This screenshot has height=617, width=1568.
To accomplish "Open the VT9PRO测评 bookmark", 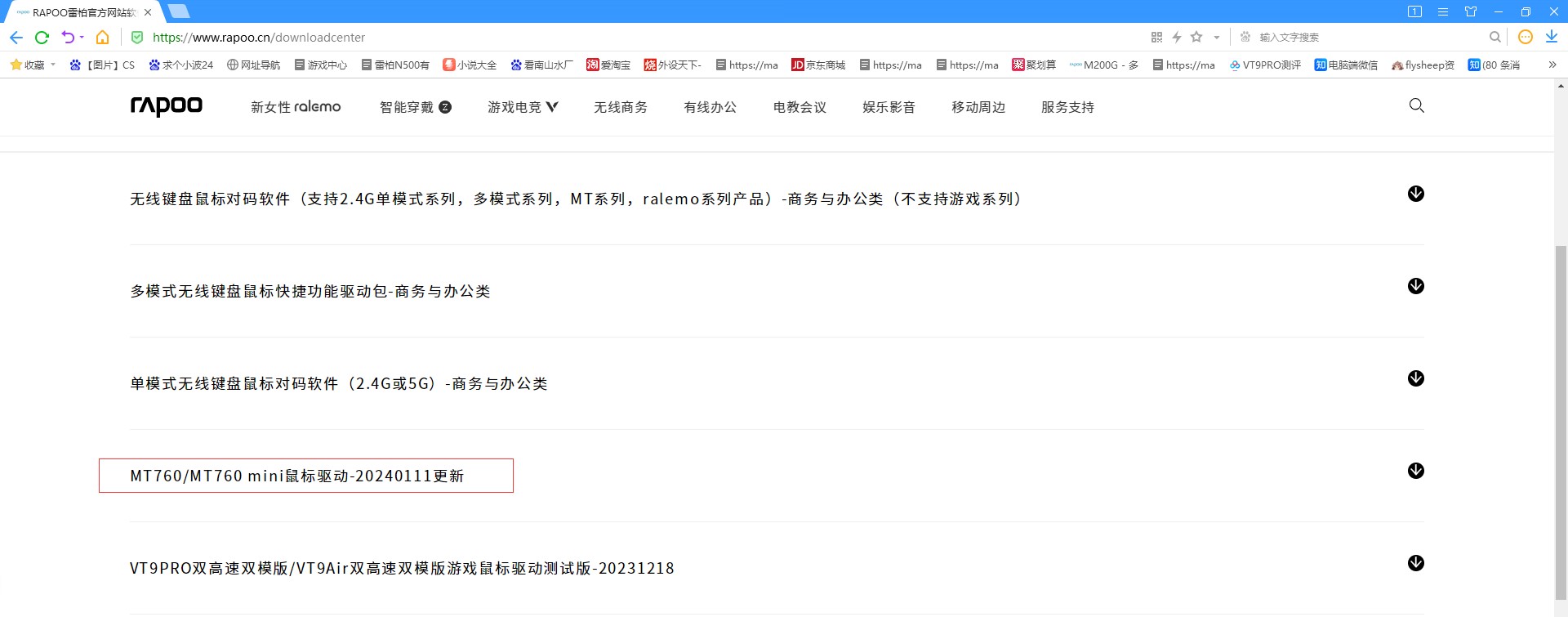I will pyautogui.click(x=1265, y=65).
